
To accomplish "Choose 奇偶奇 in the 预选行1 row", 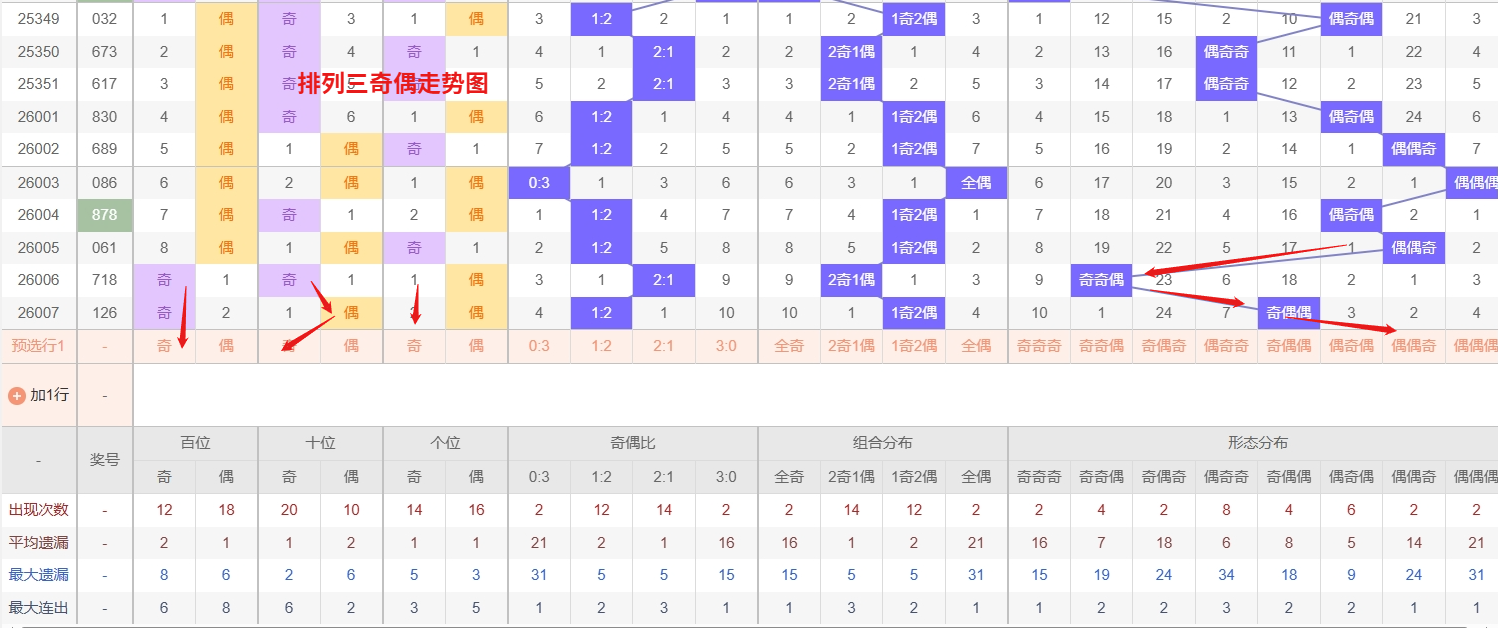I will 1164,346.
